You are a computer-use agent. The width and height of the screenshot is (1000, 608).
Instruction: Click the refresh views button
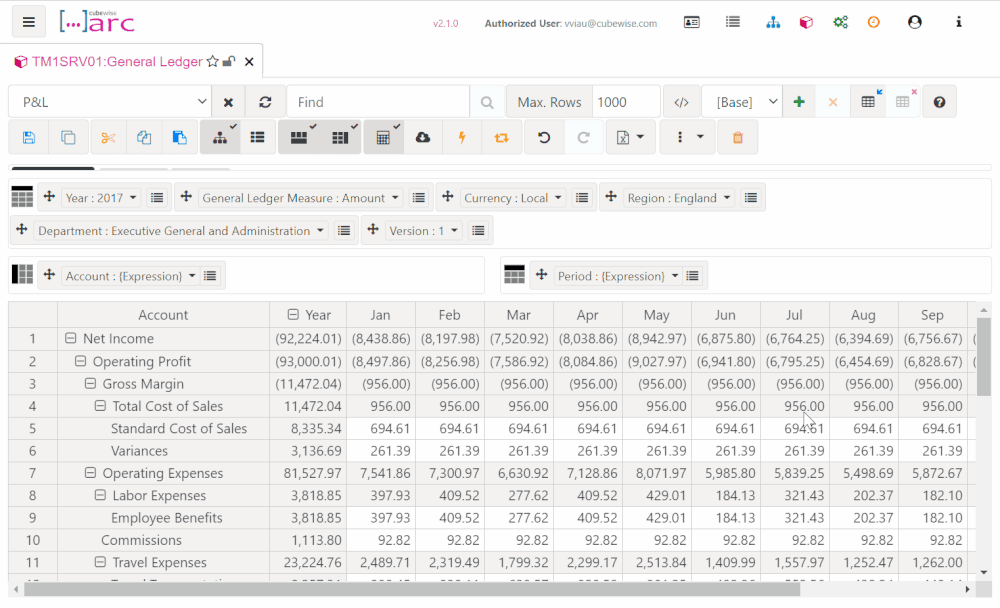265,102
